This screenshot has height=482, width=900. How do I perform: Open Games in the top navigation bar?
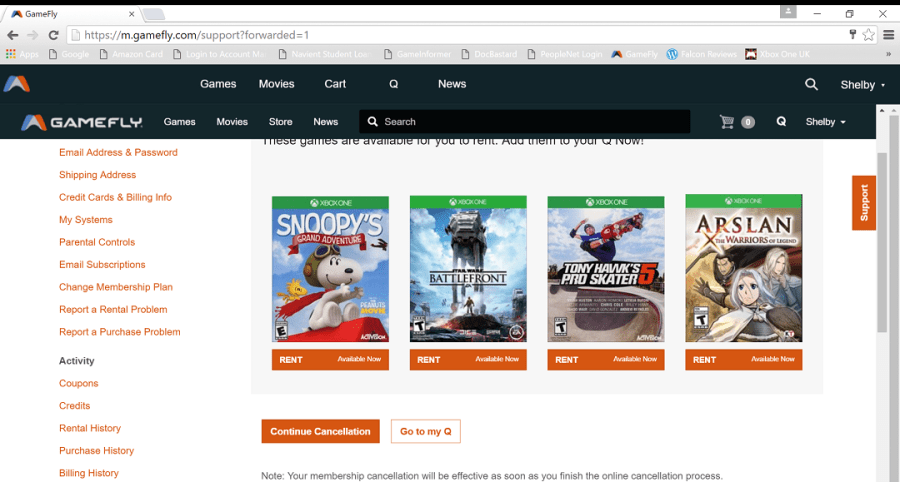click(x=218, y=84)
